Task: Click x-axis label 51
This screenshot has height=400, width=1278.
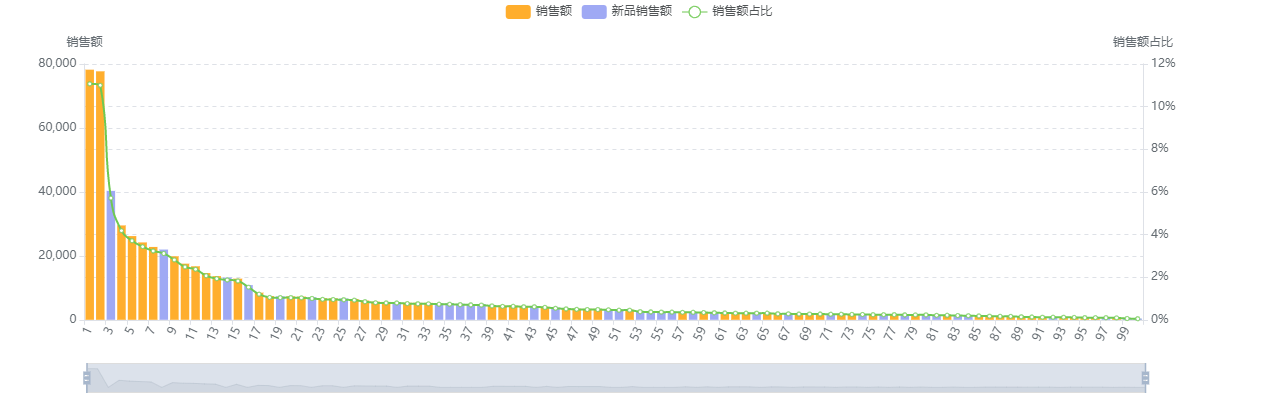Action: [x=614, y=332]
